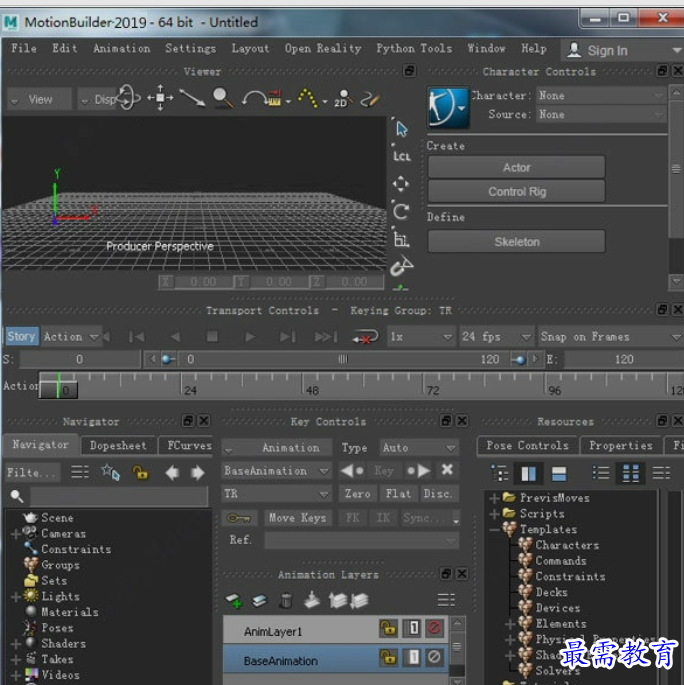Activate the scale tool beside viewer
The image size is (684, 685).
coord(401,239)
